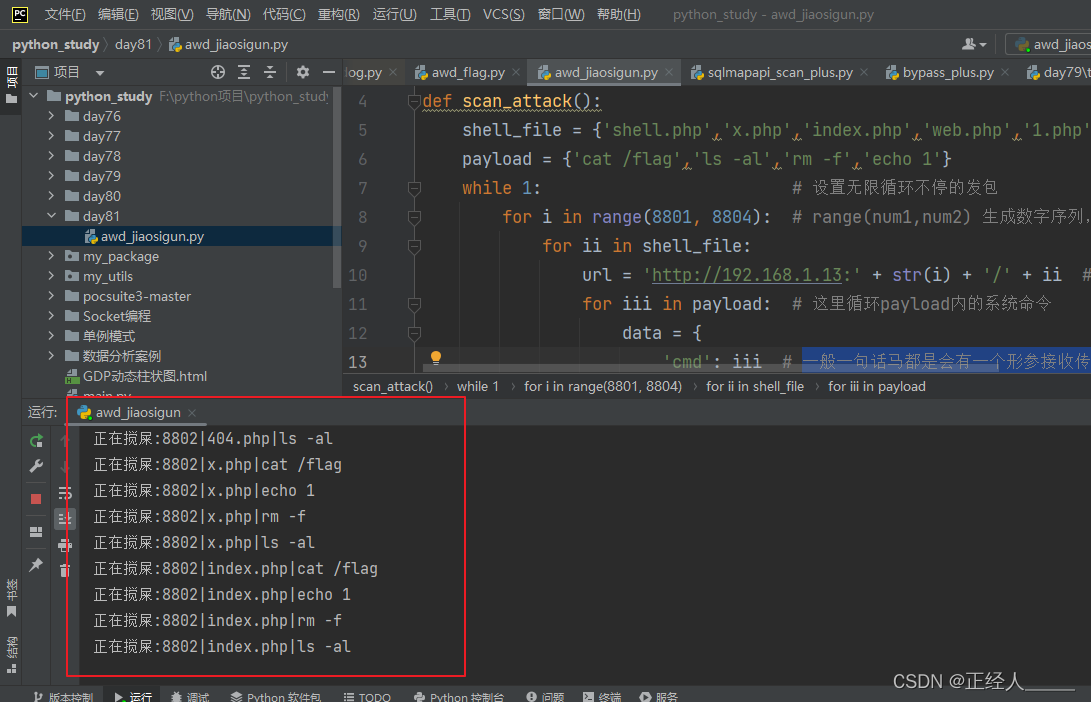Screen dimensions: 1091x702
Task: Toggle scroll to end in console
Action: pyautogui.click(x=65, y=519)
